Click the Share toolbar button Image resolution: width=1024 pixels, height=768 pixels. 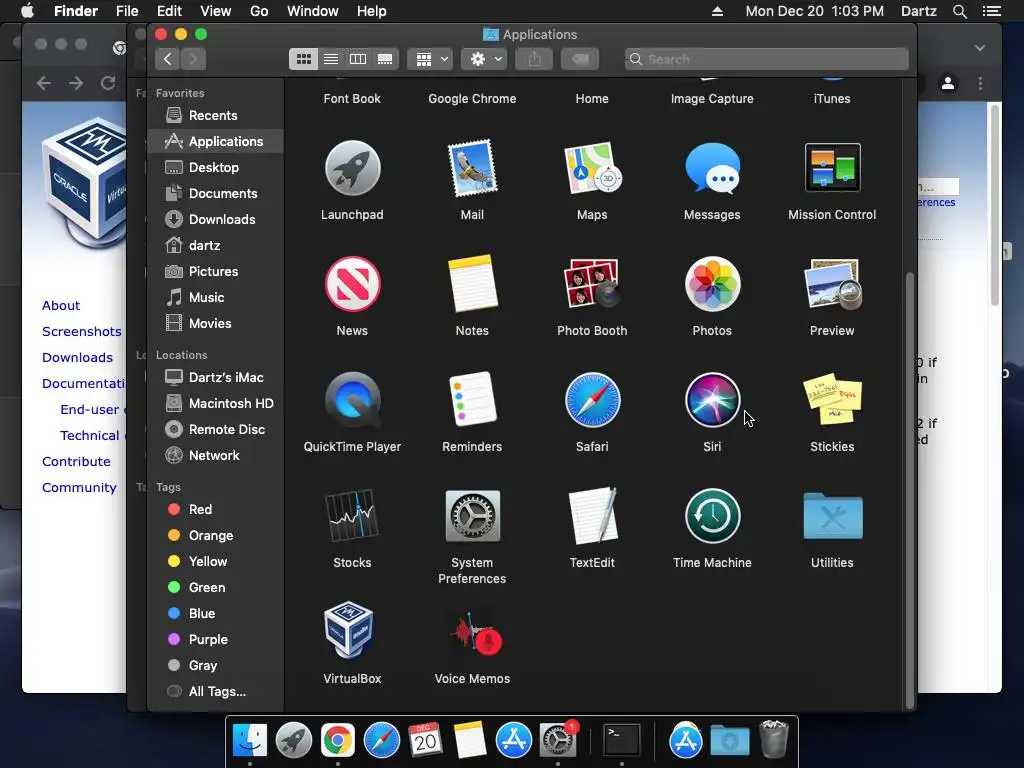[534, 59]
